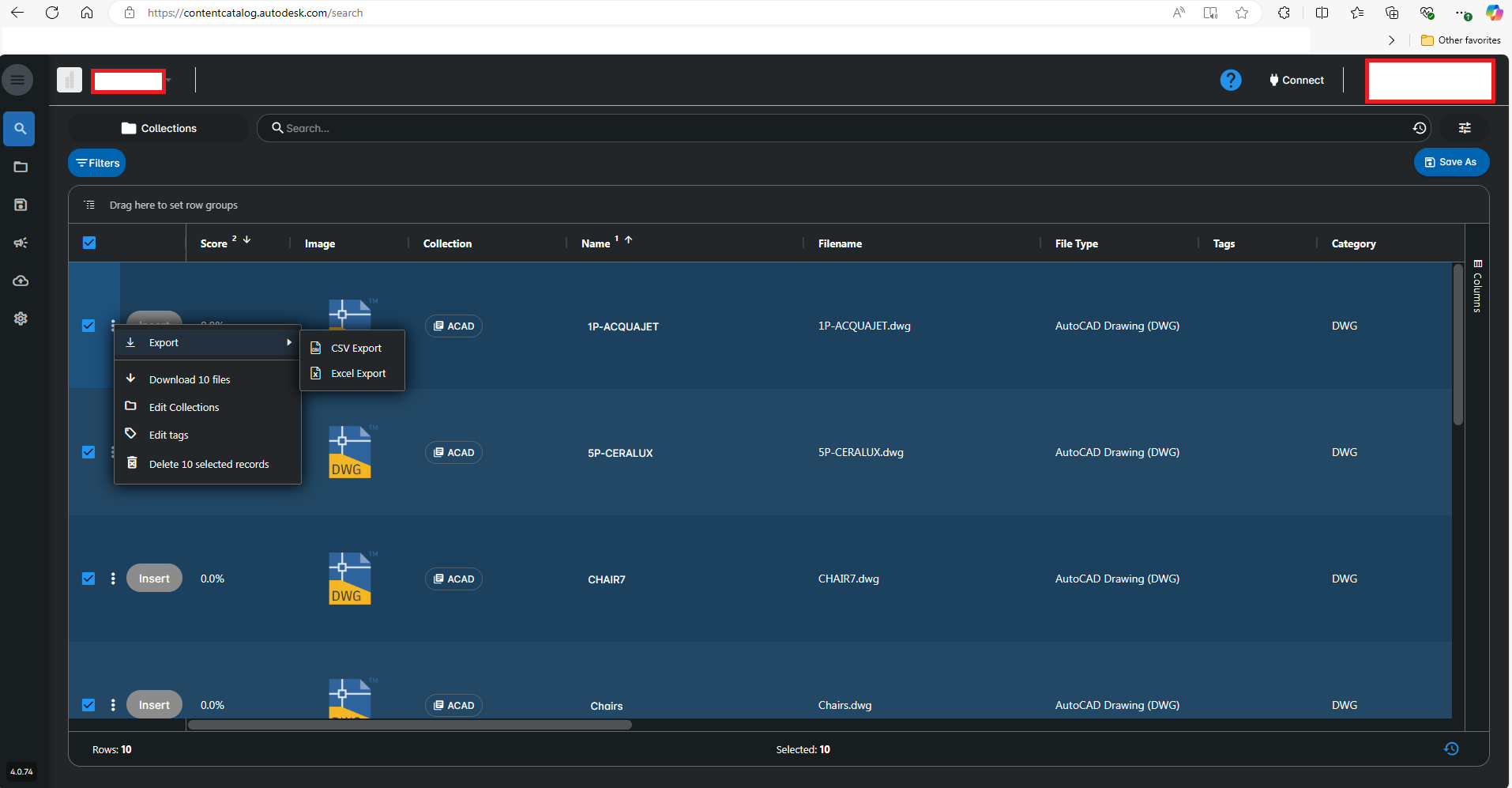1512x788 pixels.
Task: Click the blue help question mark icon
Action: coord(1231,80)
